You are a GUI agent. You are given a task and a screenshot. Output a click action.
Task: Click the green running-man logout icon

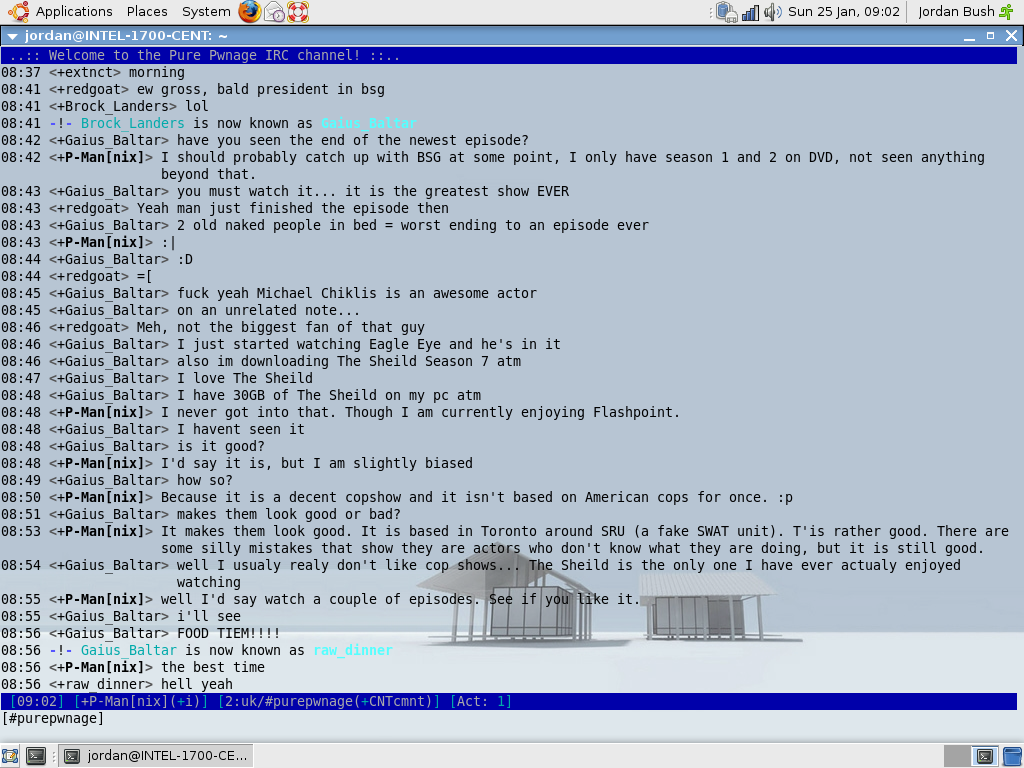(x=1006, y=11)
